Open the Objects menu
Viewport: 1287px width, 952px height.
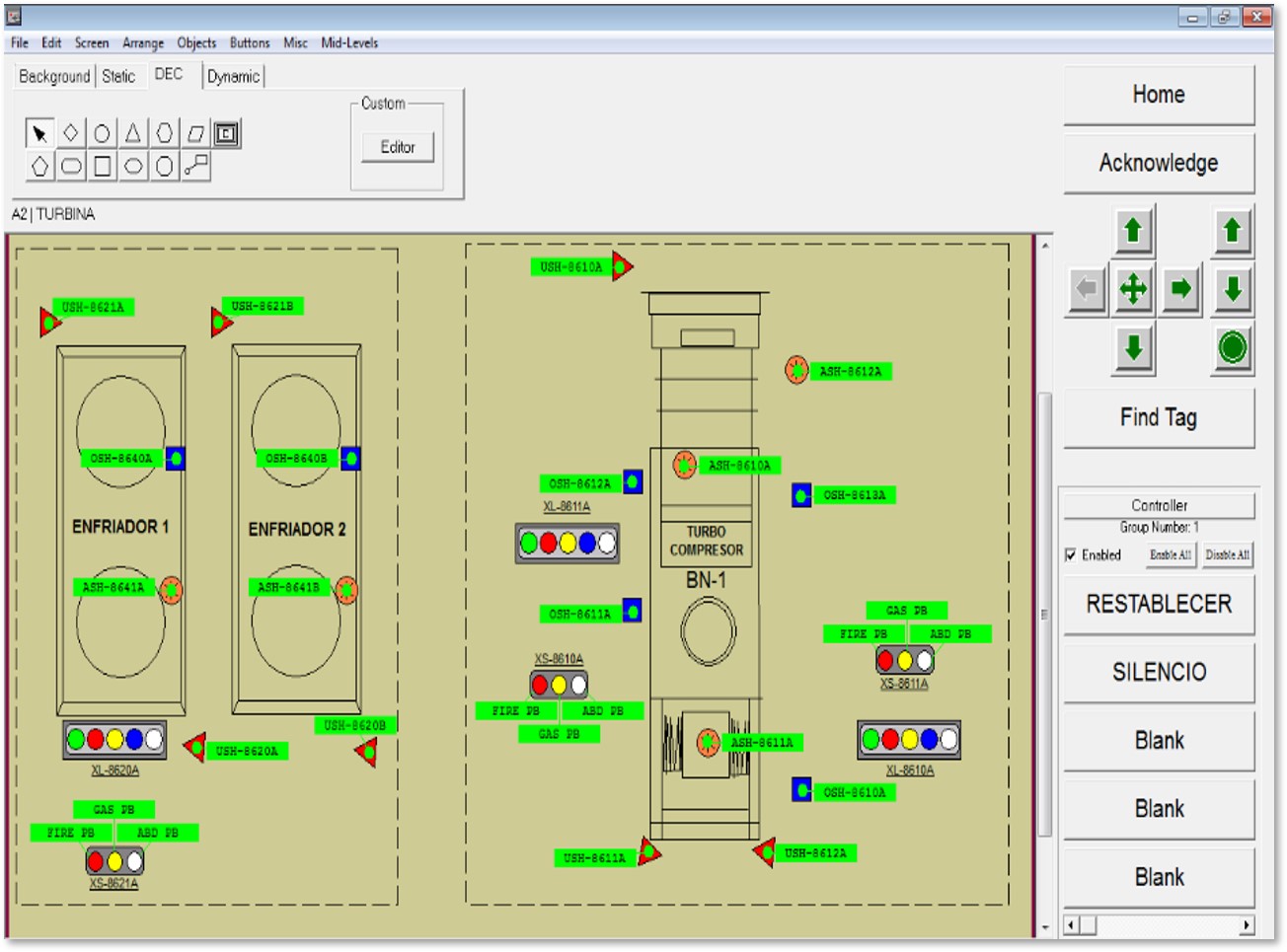pos(196,42)
